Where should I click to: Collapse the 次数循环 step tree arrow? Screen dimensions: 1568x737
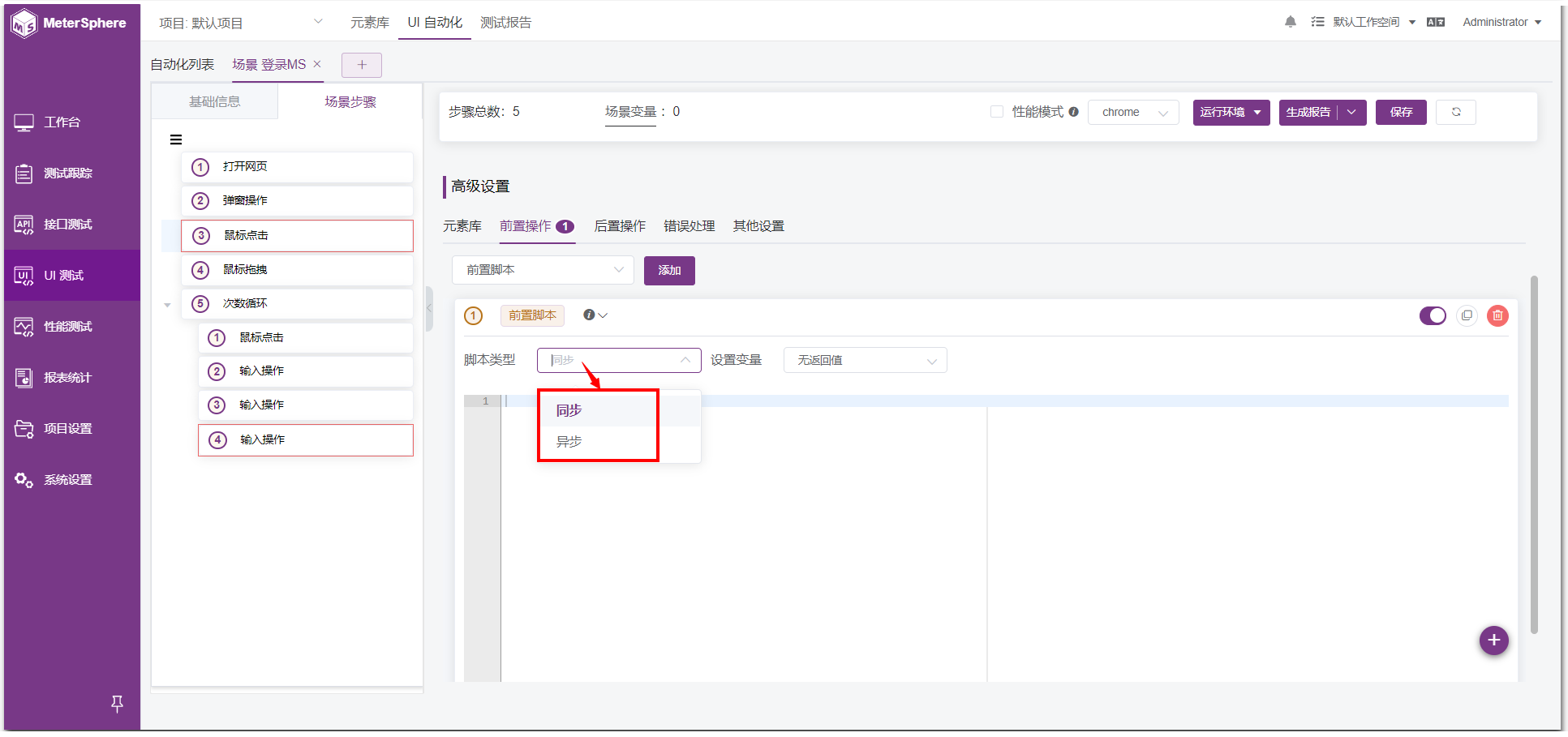(x=167, y=305)
